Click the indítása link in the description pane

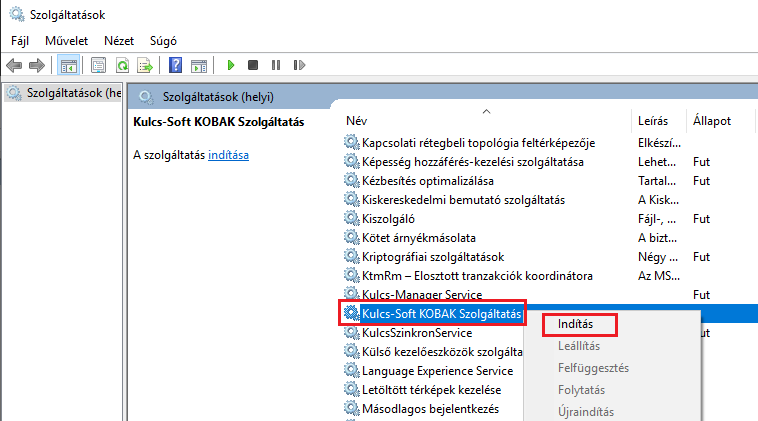click(x=228, y=155)
